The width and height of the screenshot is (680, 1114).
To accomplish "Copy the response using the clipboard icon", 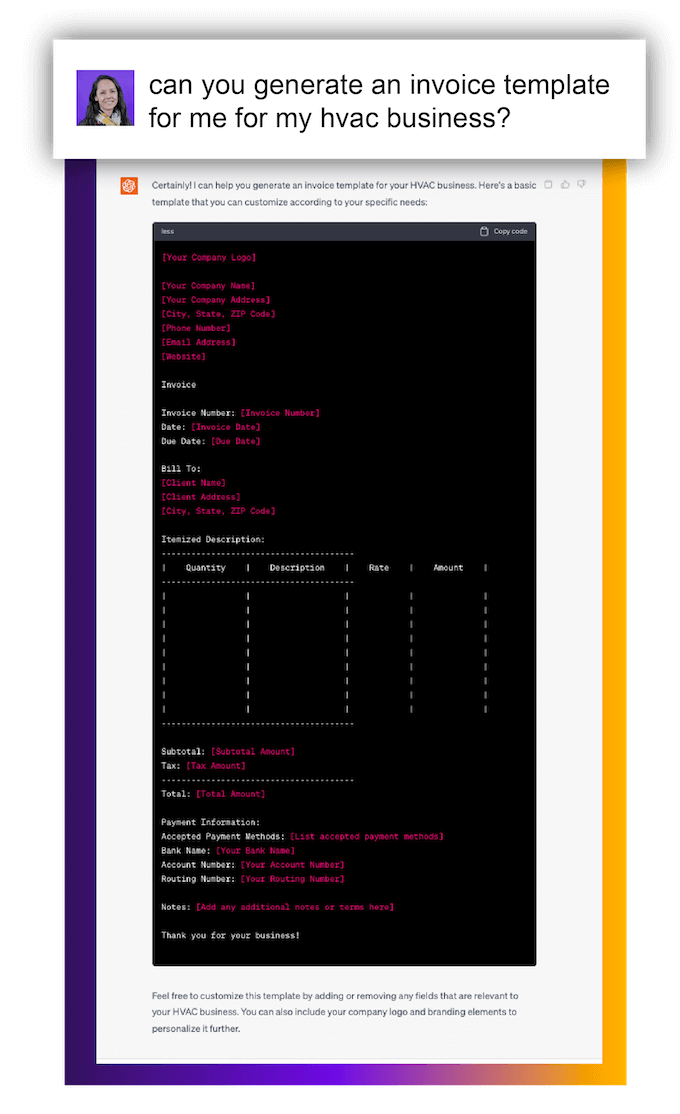I will pos(548,184).
